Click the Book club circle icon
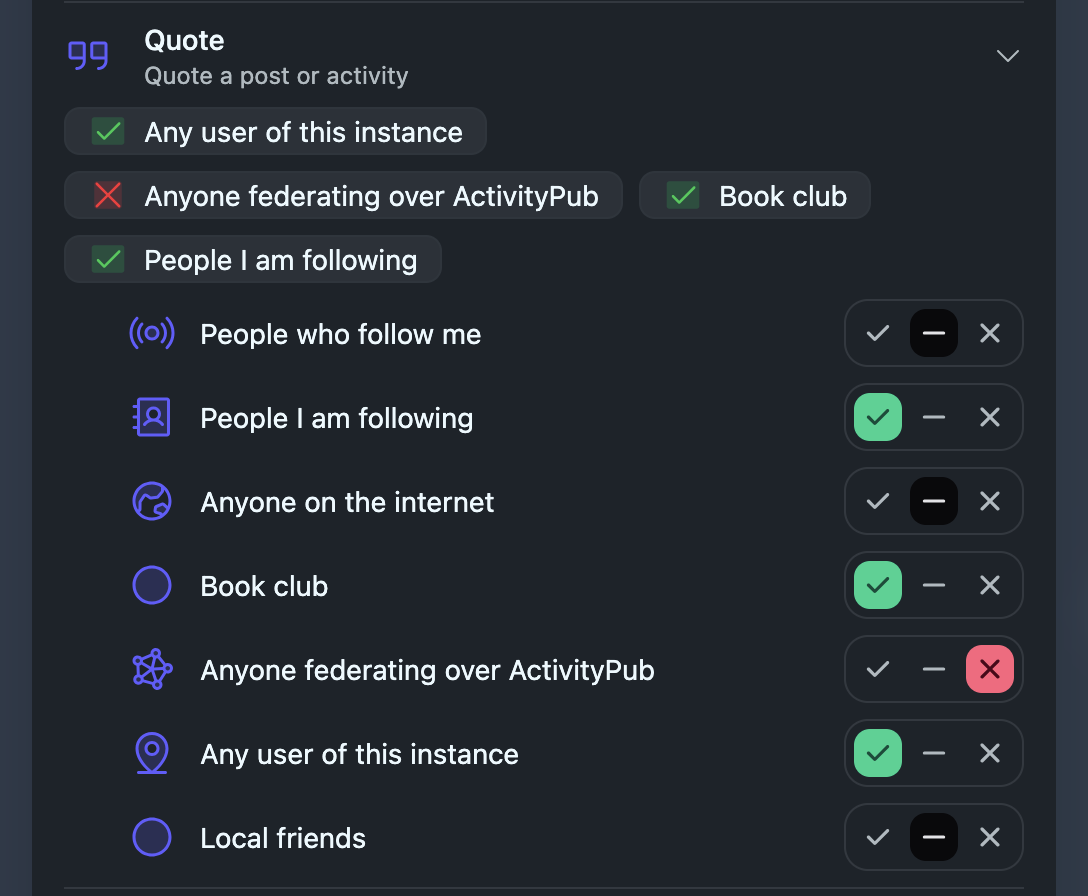Viewport: 1088px width, 896px height. point(152,586)
